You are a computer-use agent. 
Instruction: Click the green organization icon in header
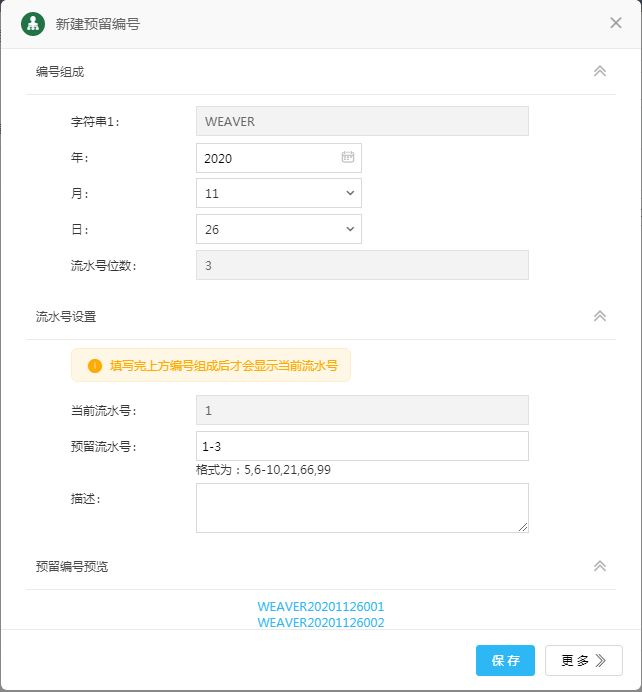[x=33, y=23]
